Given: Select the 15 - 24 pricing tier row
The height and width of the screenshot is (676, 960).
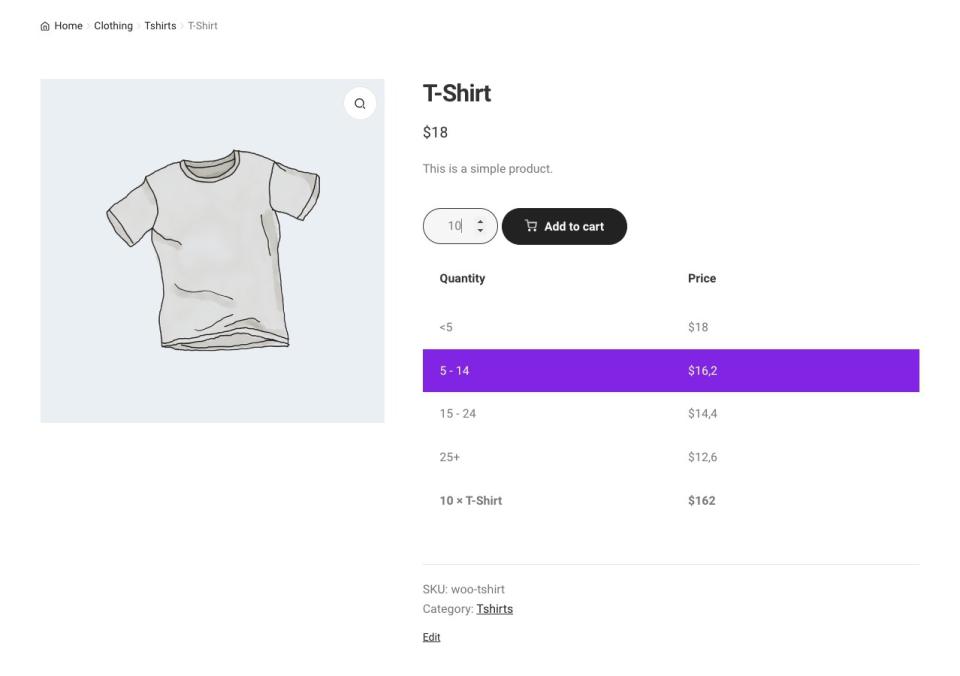Looking at the screenshot, I should pos(670,414).
